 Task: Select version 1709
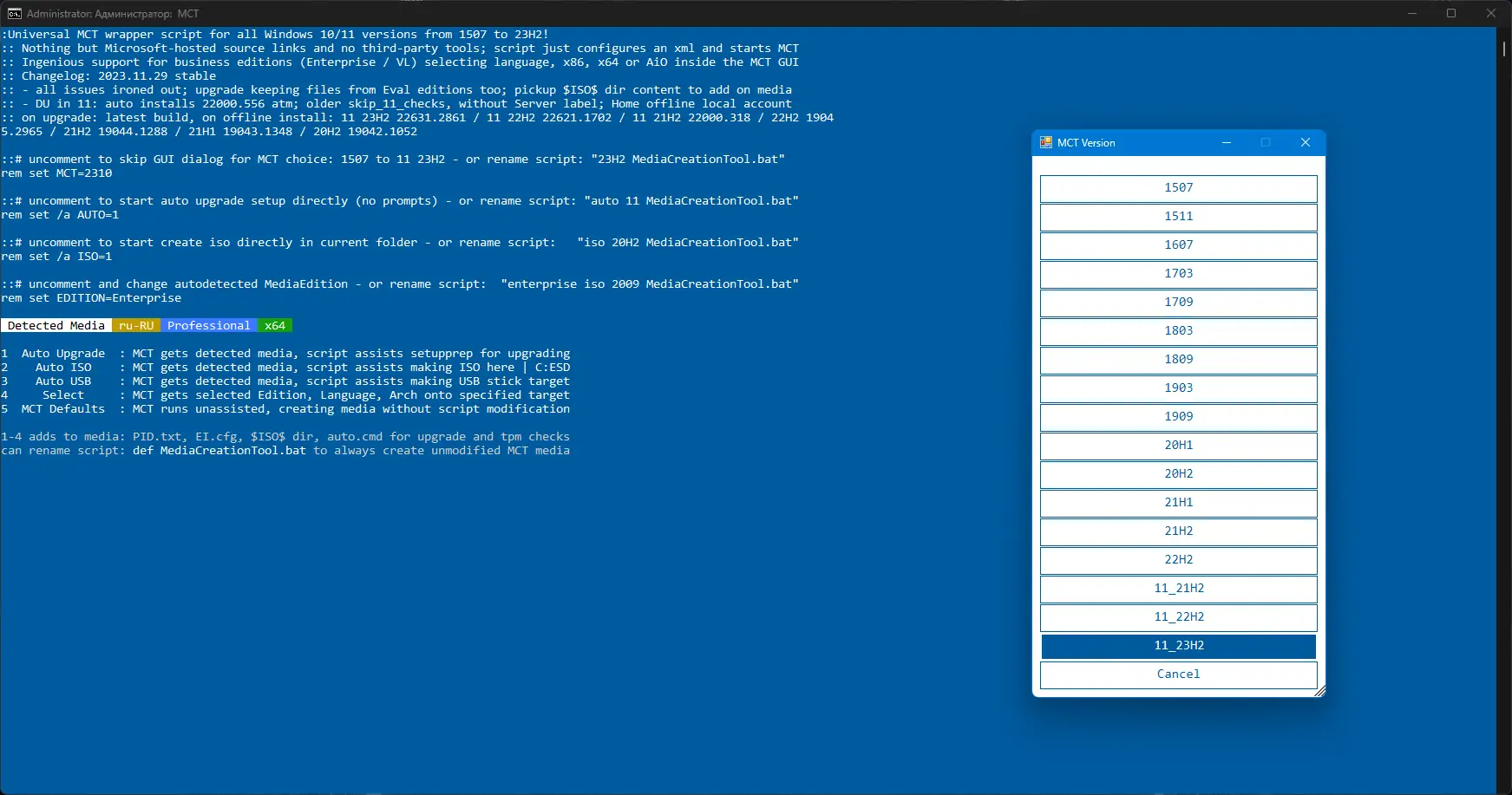pos(1179,303)
